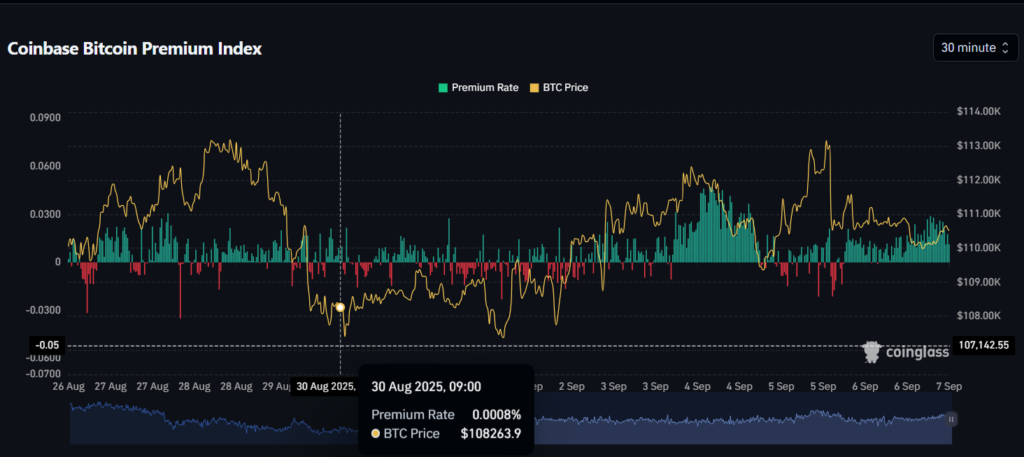Click the yellow dot beside BTC Price in tooltip

pos(376,433)
